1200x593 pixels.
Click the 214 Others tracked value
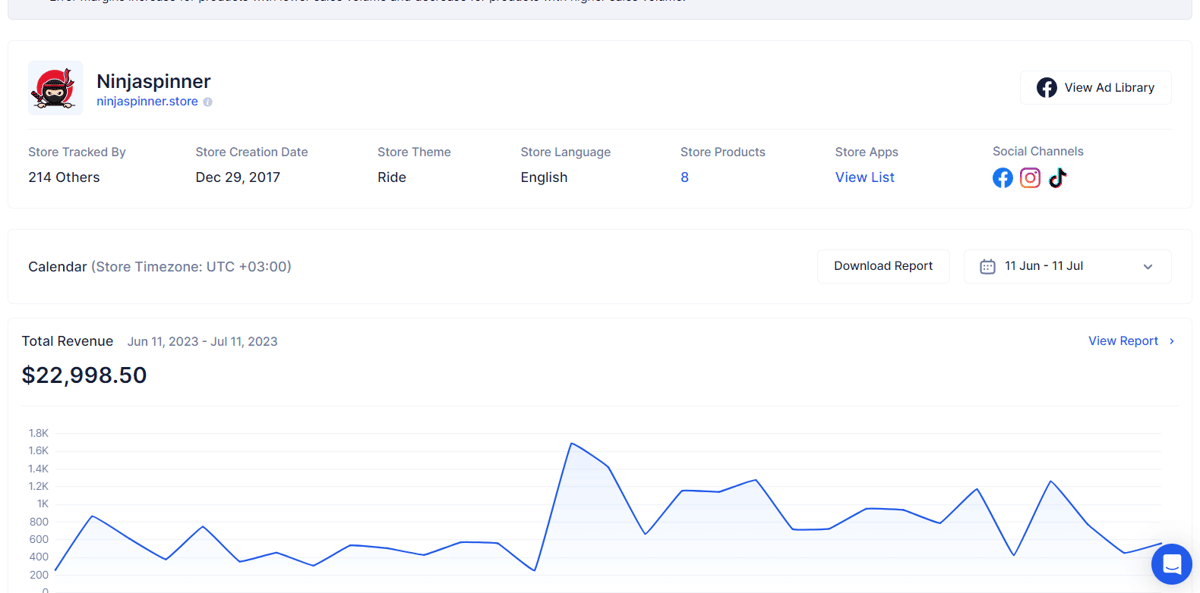tap(64, 177)
